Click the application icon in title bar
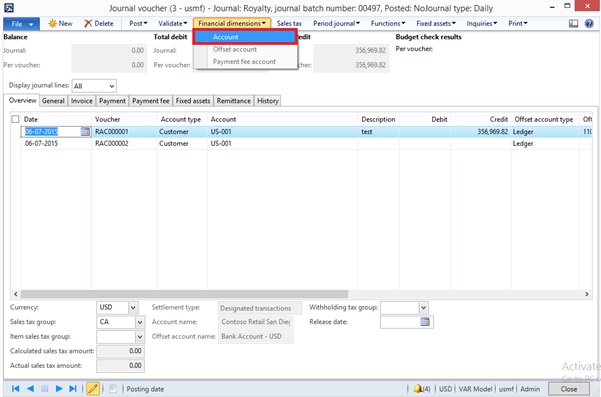This screenshot has height=397, width=601. point(9,7)
